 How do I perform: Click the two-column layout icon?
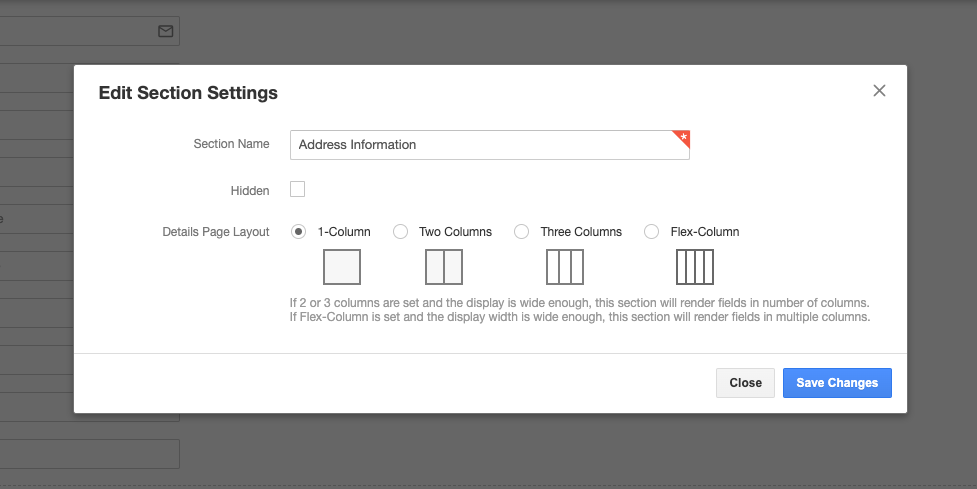(x=444, y=267)
